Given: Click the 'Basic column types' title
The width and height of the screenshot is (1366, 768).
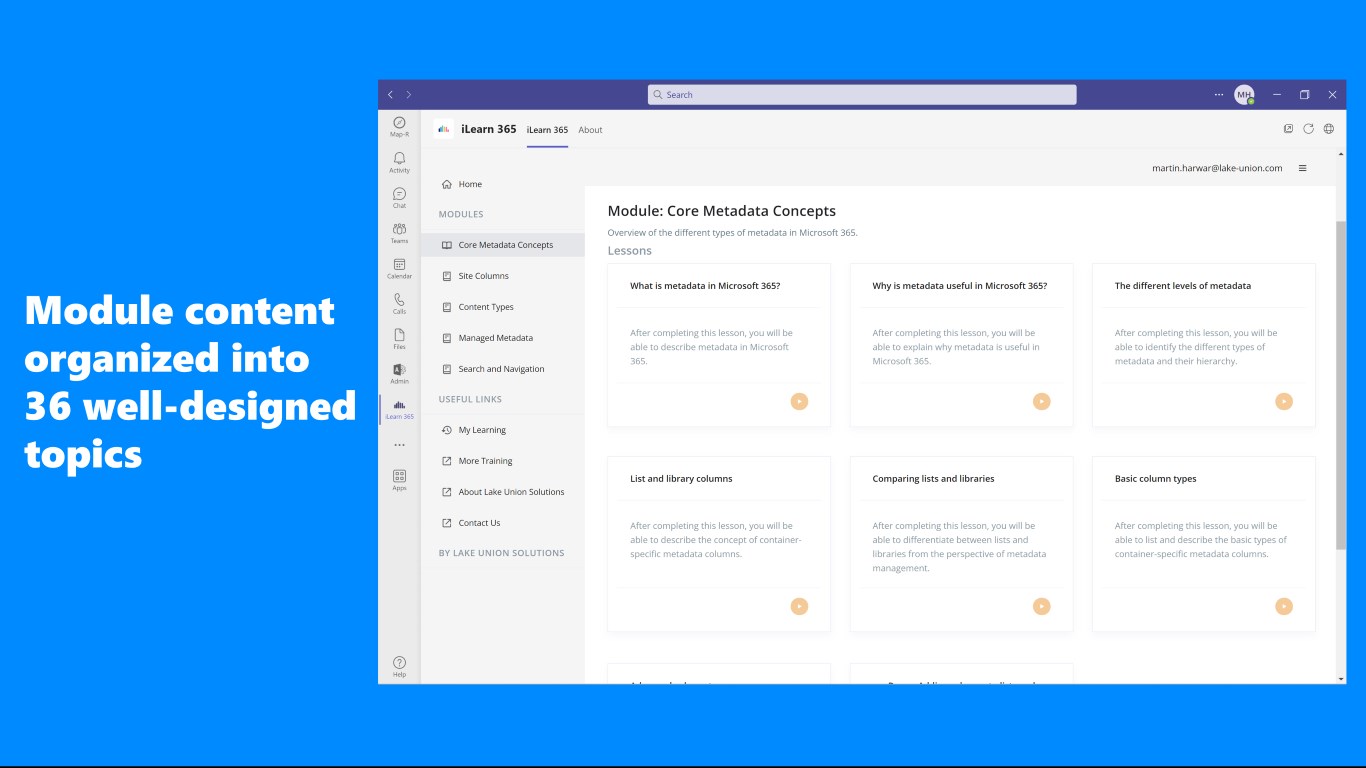Looking at the screenshot, I should tap(1156, 479).
